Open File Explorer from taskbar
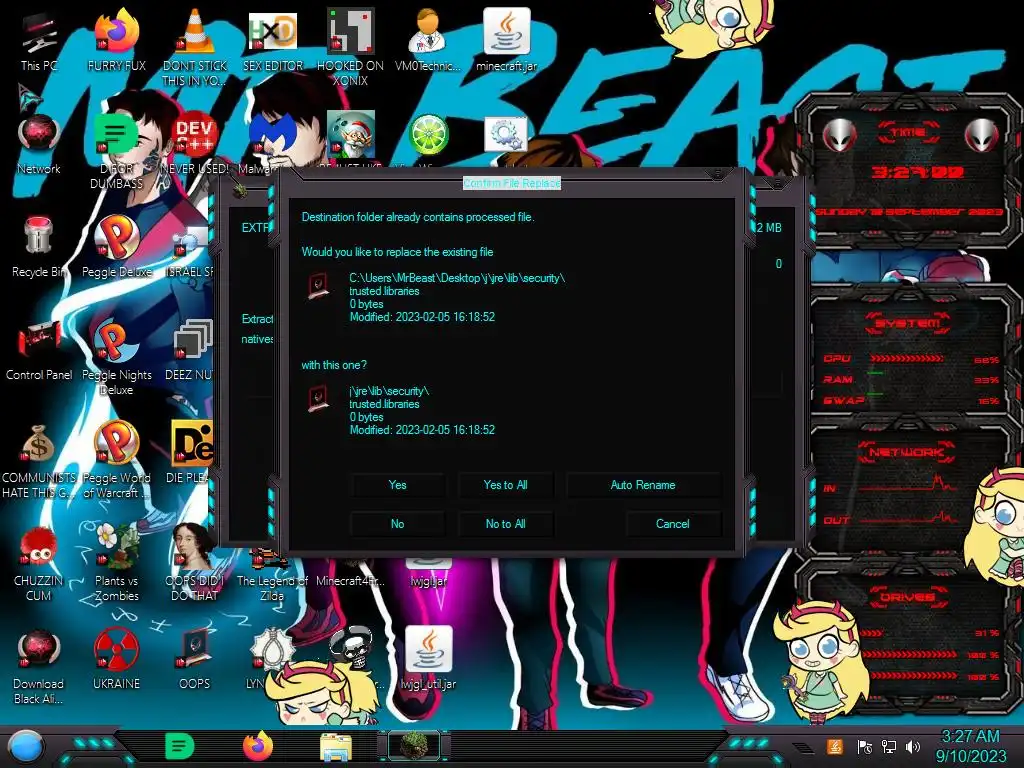The width and height of the screenshot is (1024, 768). [x=336, y=747]
